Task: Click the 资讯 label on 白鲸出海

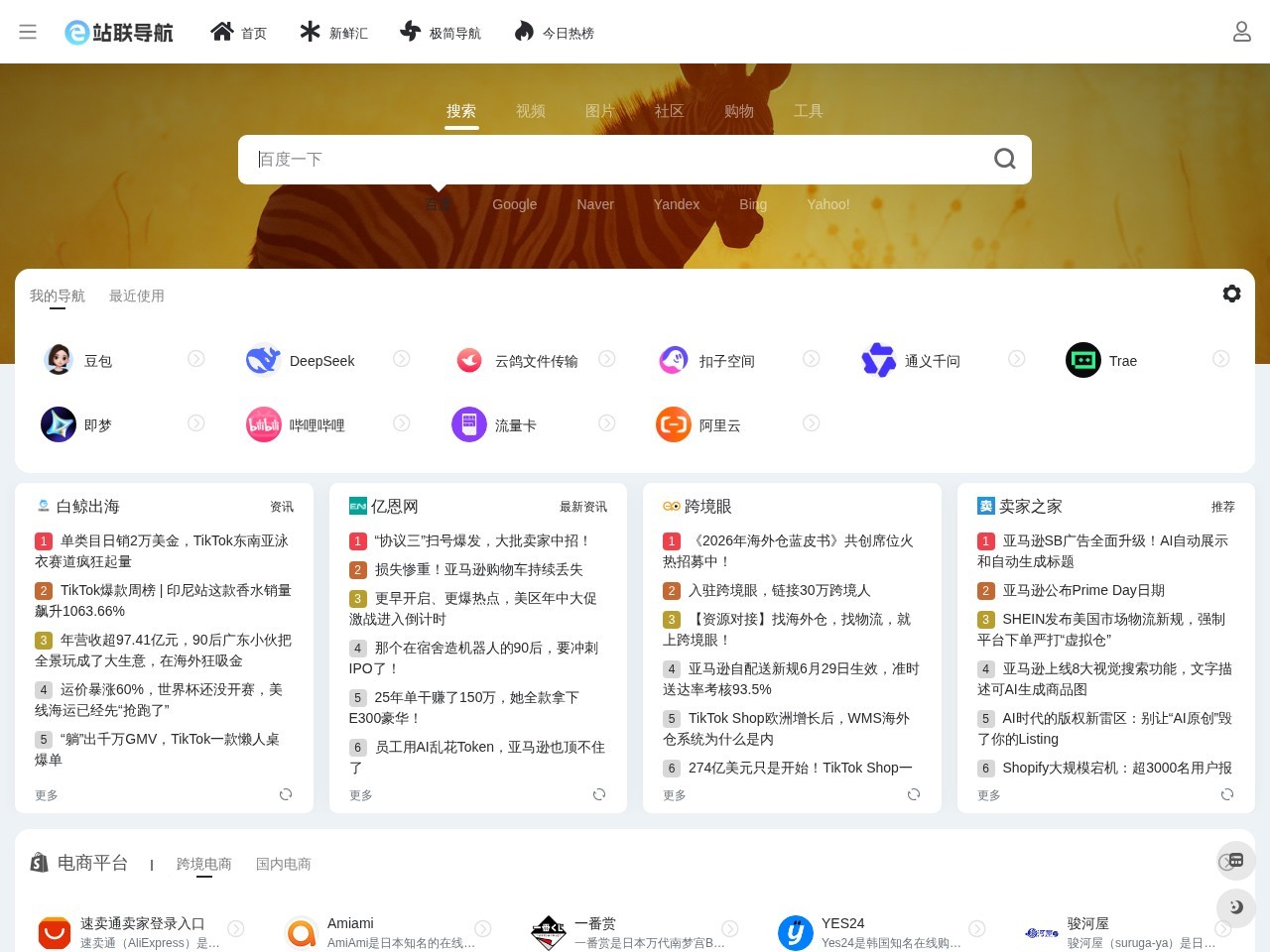Action: coord(282,507)
